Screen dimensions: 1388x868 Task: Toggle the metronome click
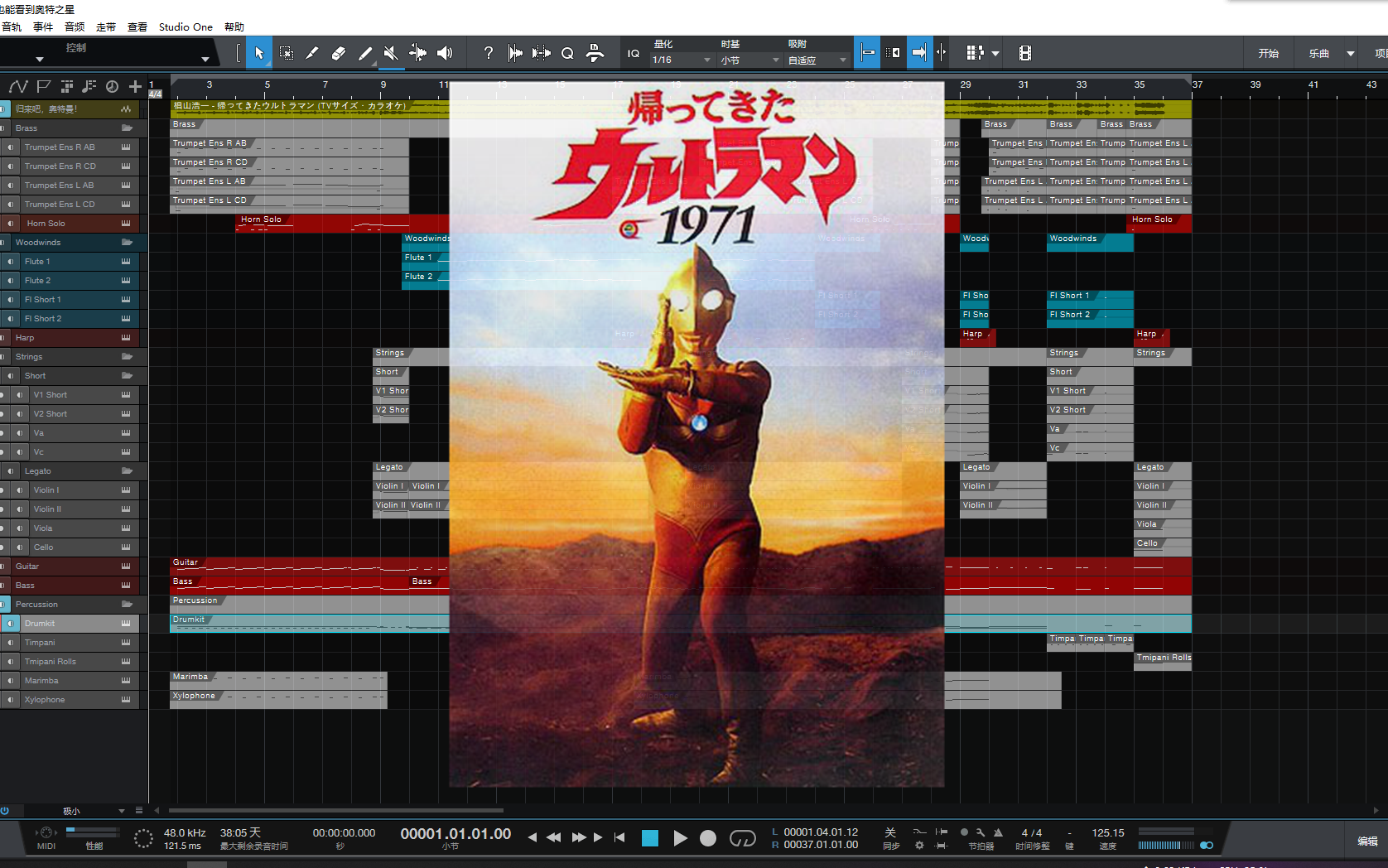pos(998,832)
